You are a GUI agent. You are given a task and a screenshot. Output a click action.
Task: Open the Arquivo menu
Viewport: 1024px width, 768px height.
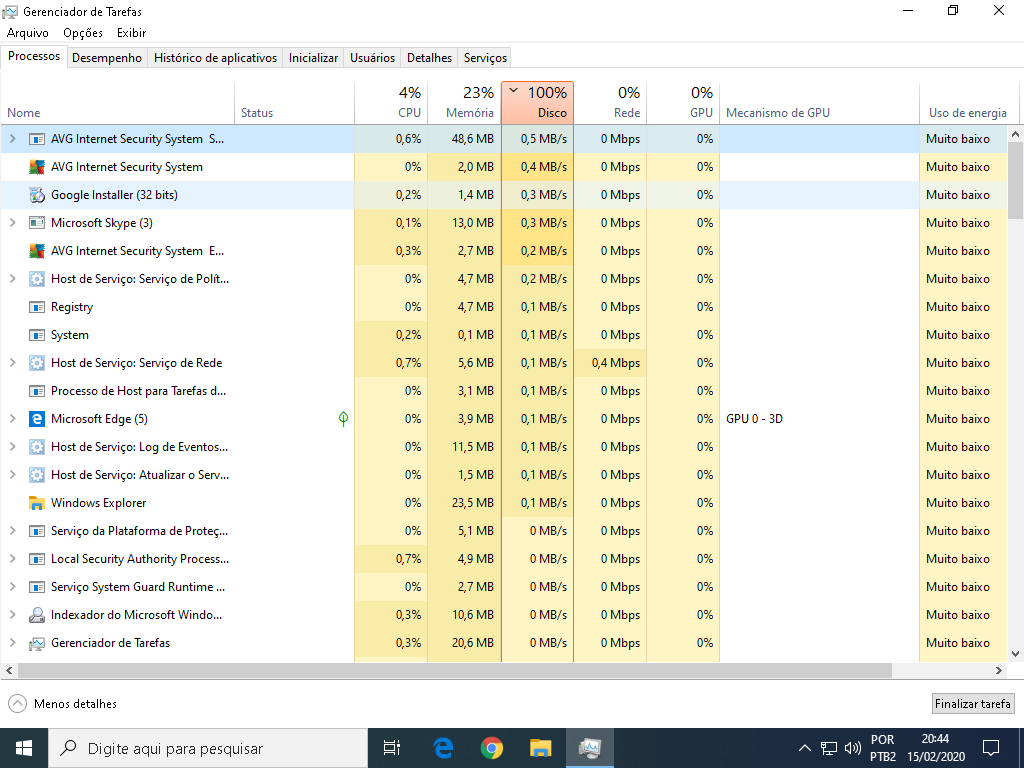click(x=27, y=33)
